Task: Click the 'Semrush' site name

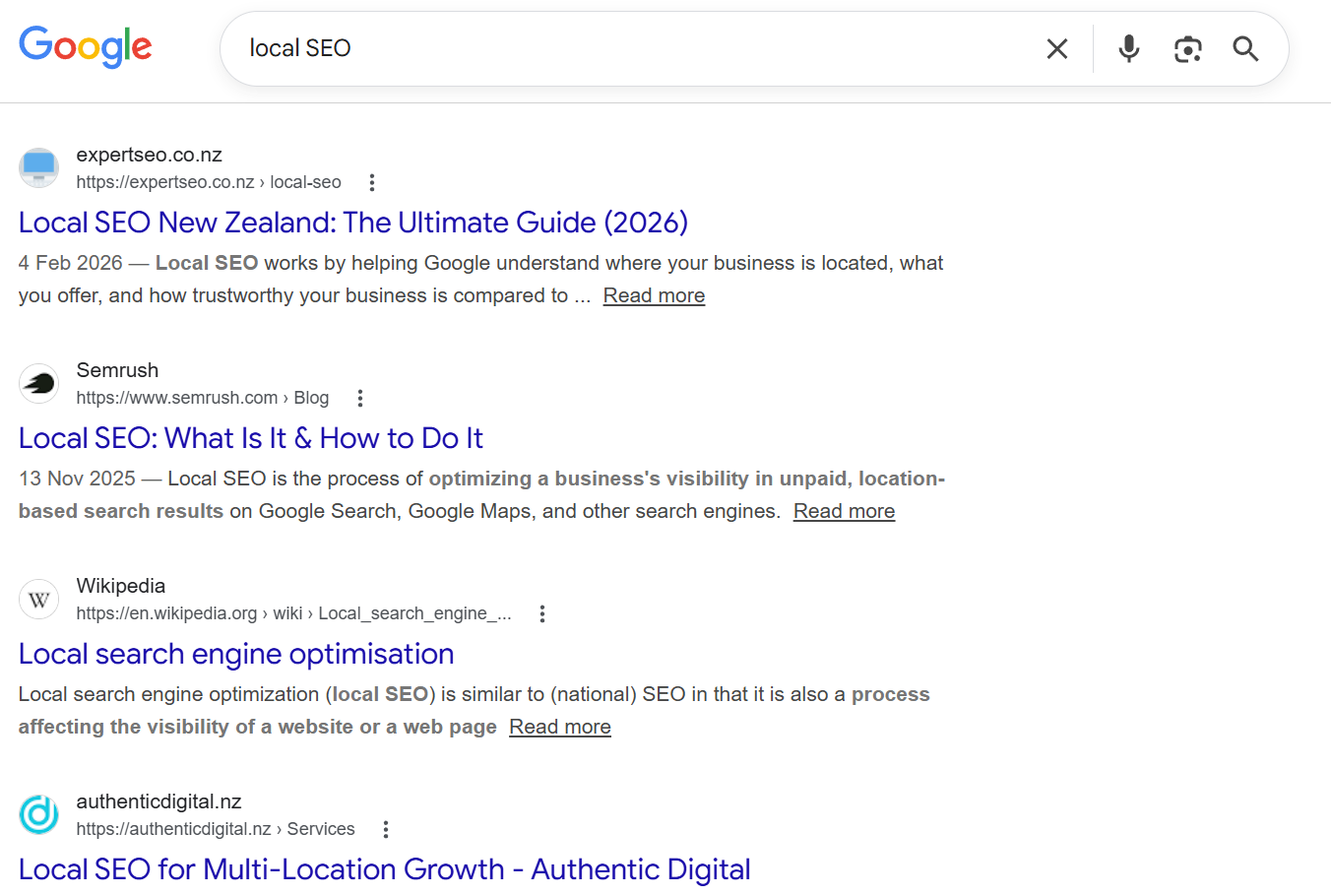Action: click(x=117, y=370)
